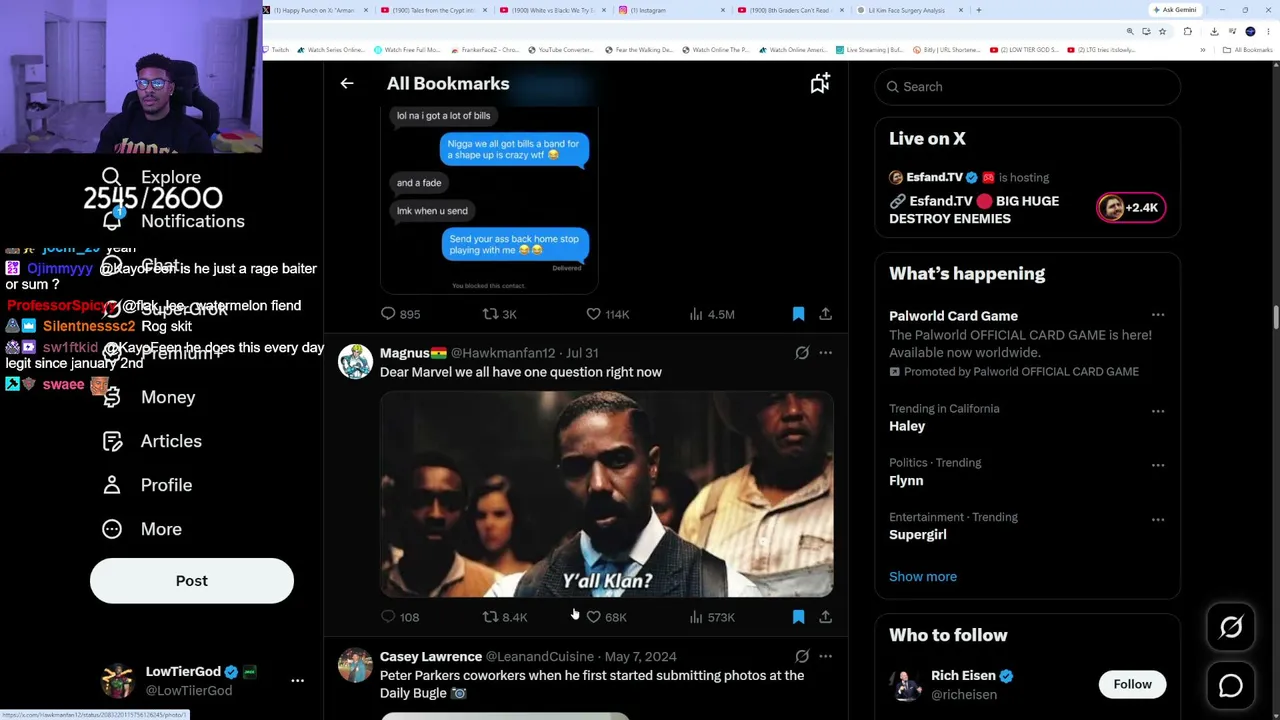Reply to the 895-comment post
1280x720 pixels.
(x=388, y=314)
